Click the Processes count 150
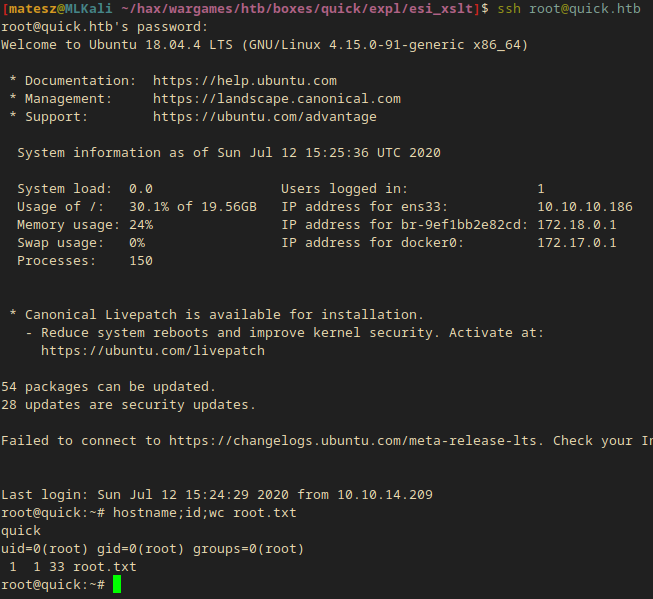 pyautogui.click(x=141, y=261)
